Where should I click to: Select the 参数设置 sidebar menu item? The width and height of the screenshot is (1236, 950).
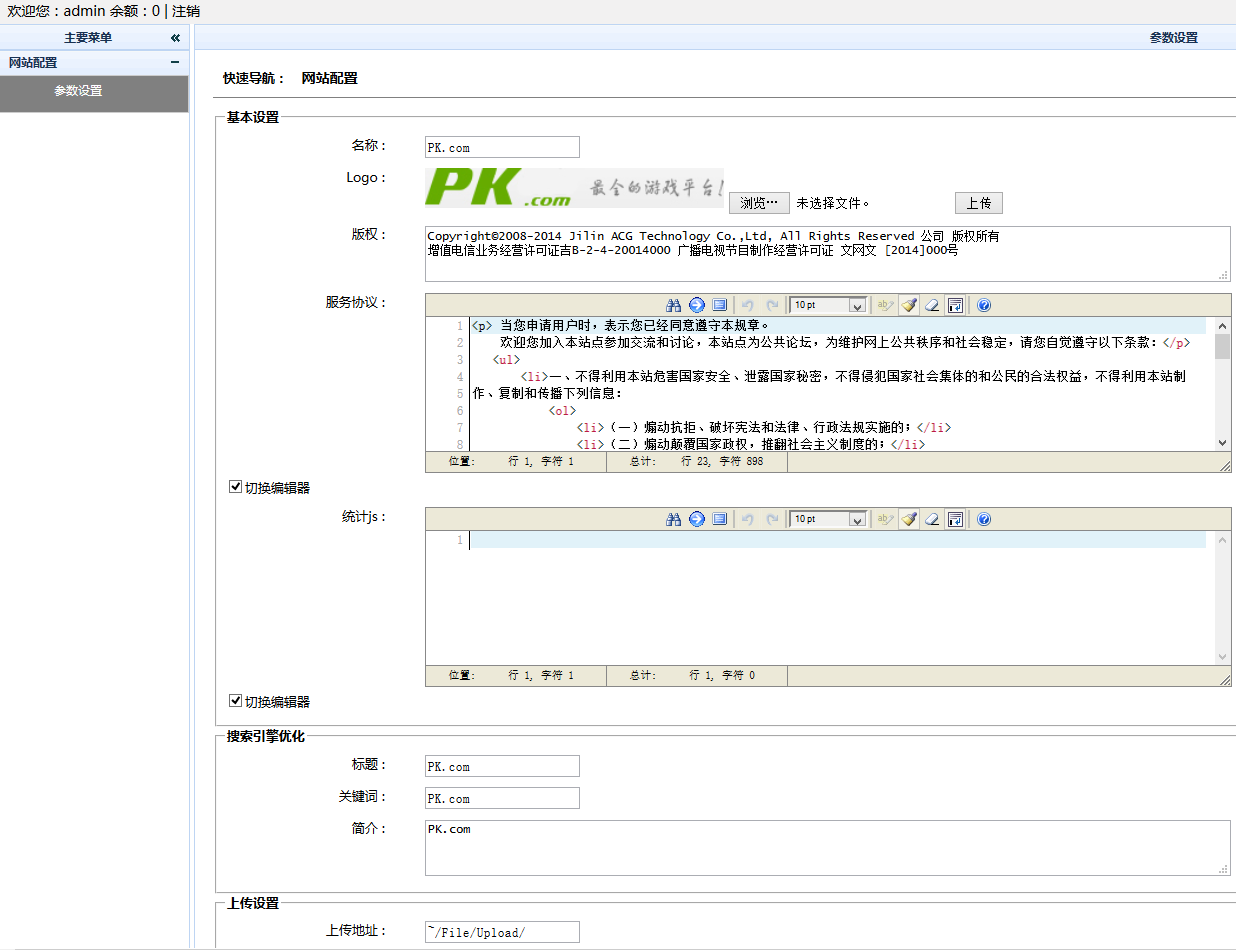click(94, 93)
